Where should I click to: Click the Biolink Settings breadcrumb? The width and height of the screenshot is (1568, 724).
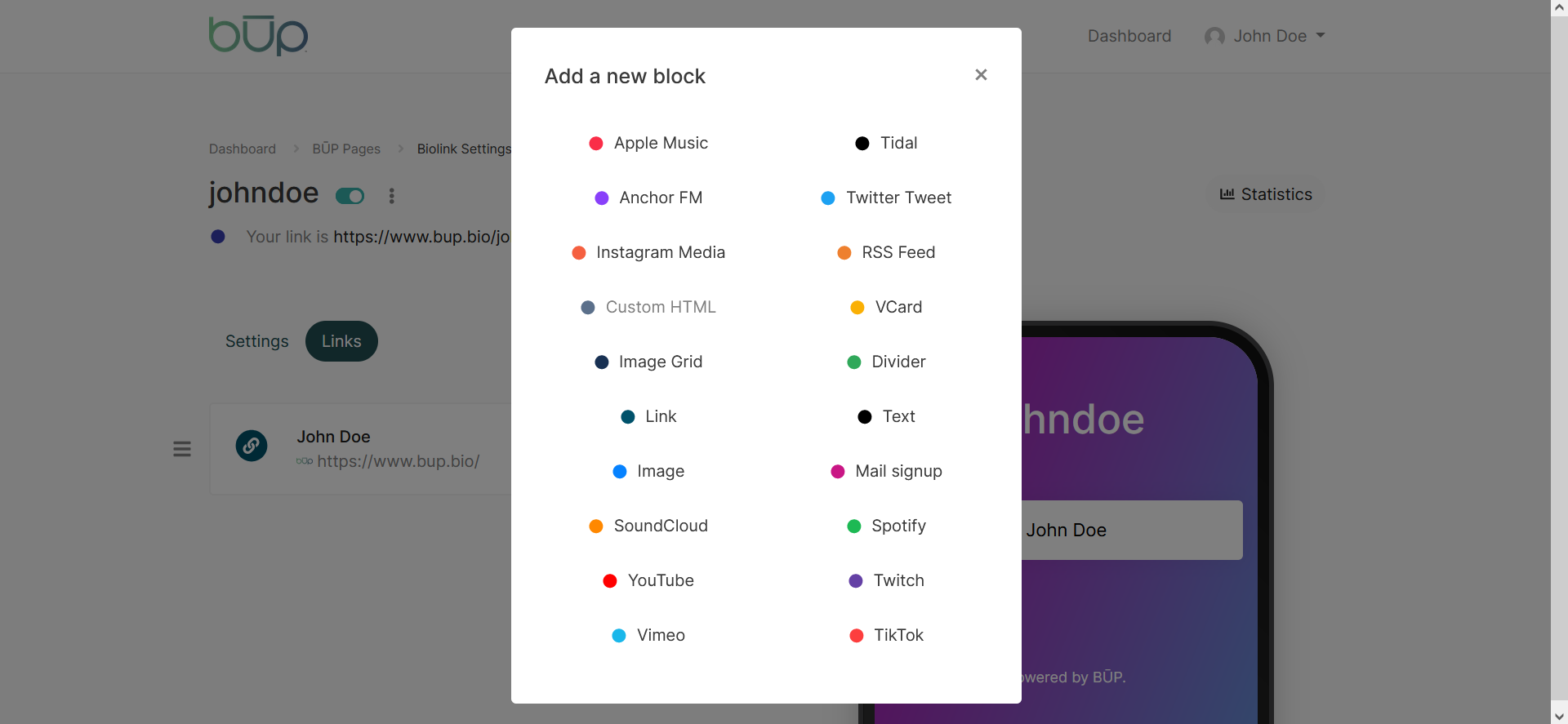(464, 149)
